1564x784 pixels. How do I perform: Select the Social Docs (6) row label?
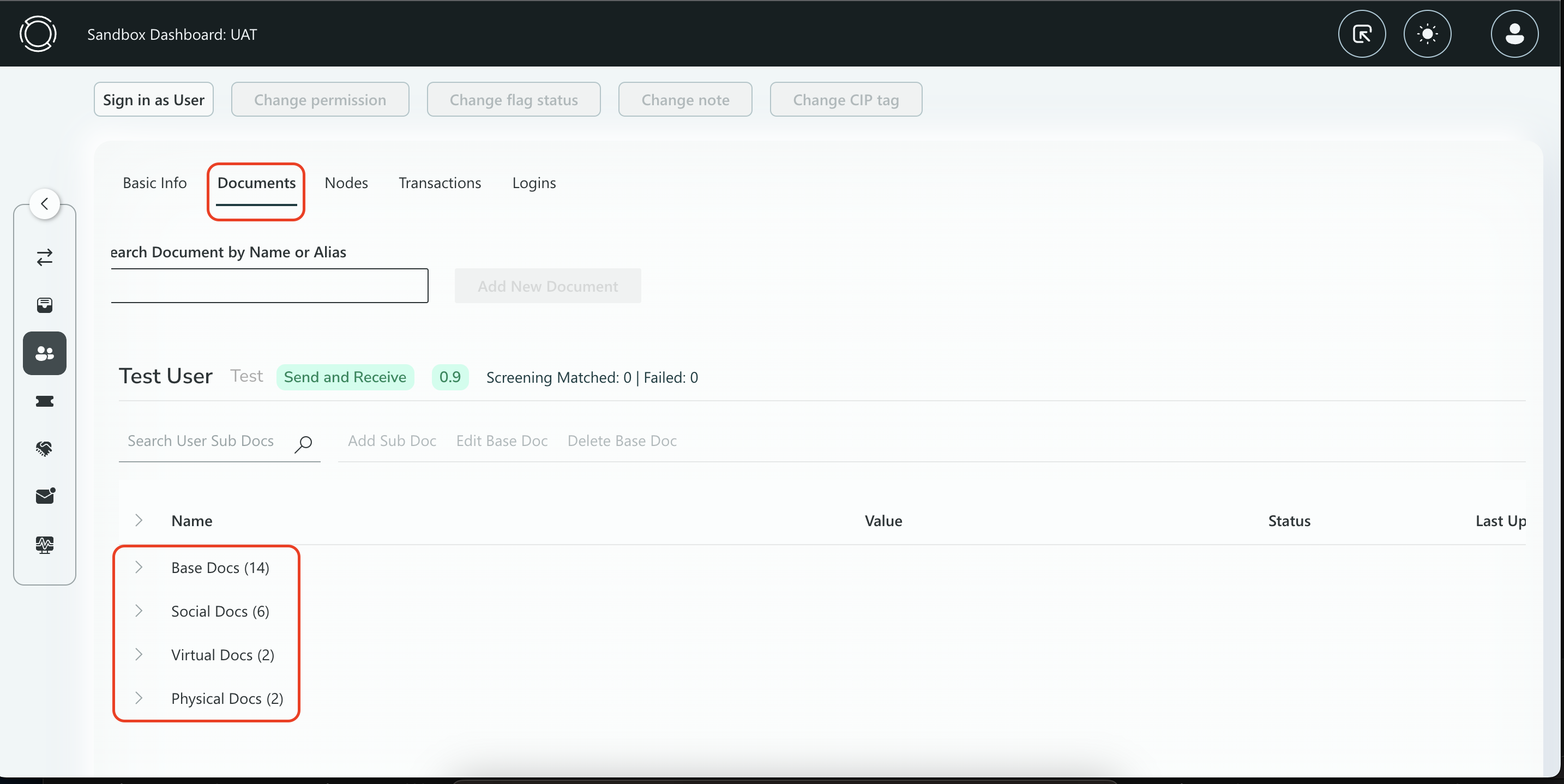(220, 612)
